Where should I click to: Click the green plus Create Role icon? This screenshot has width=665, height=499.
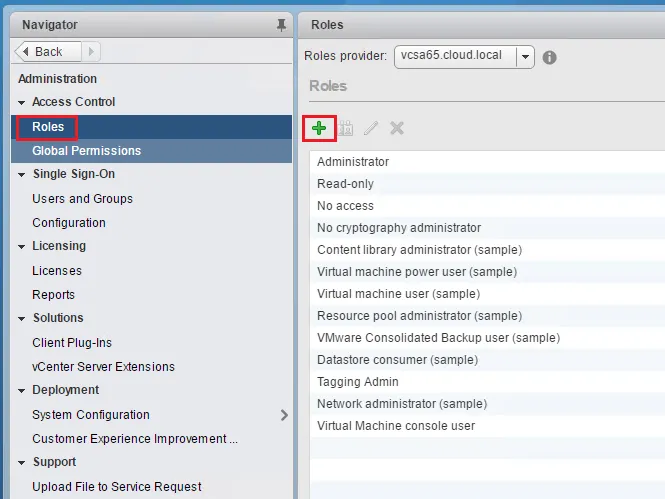319,128
